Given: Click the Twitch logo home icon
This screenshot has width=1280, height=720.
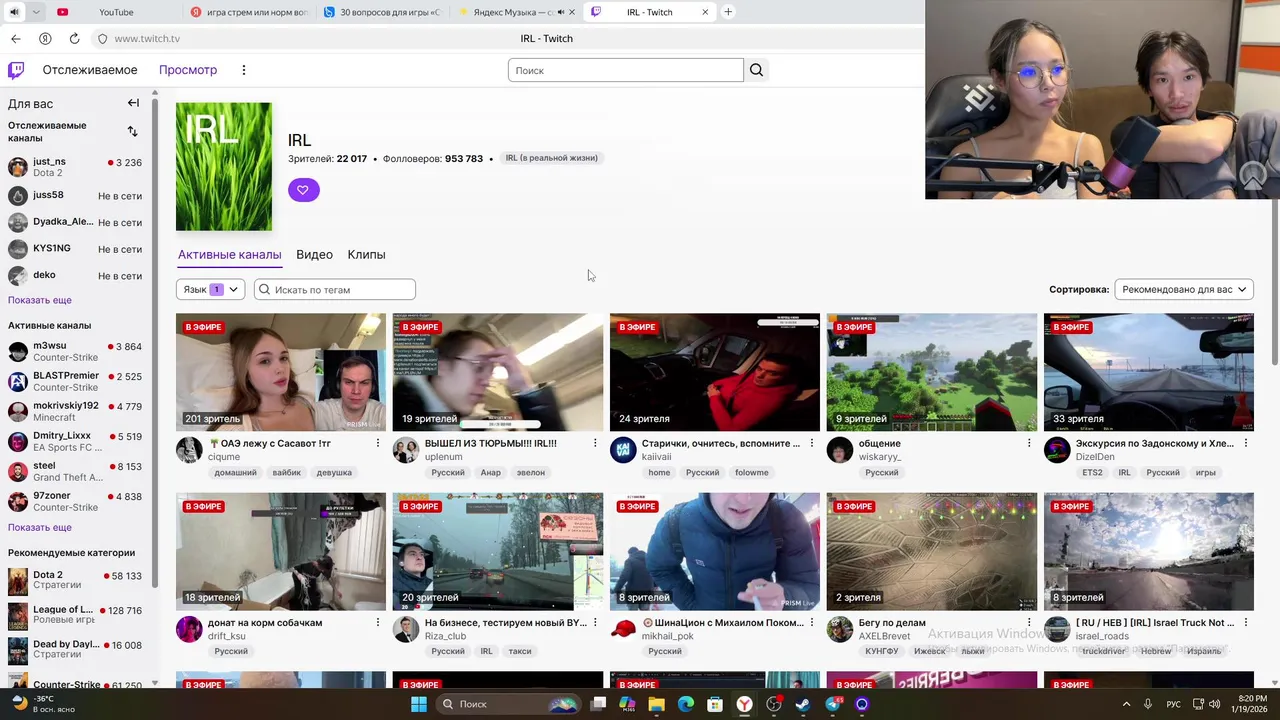Looking at the screenshot, I should (16, 70).
